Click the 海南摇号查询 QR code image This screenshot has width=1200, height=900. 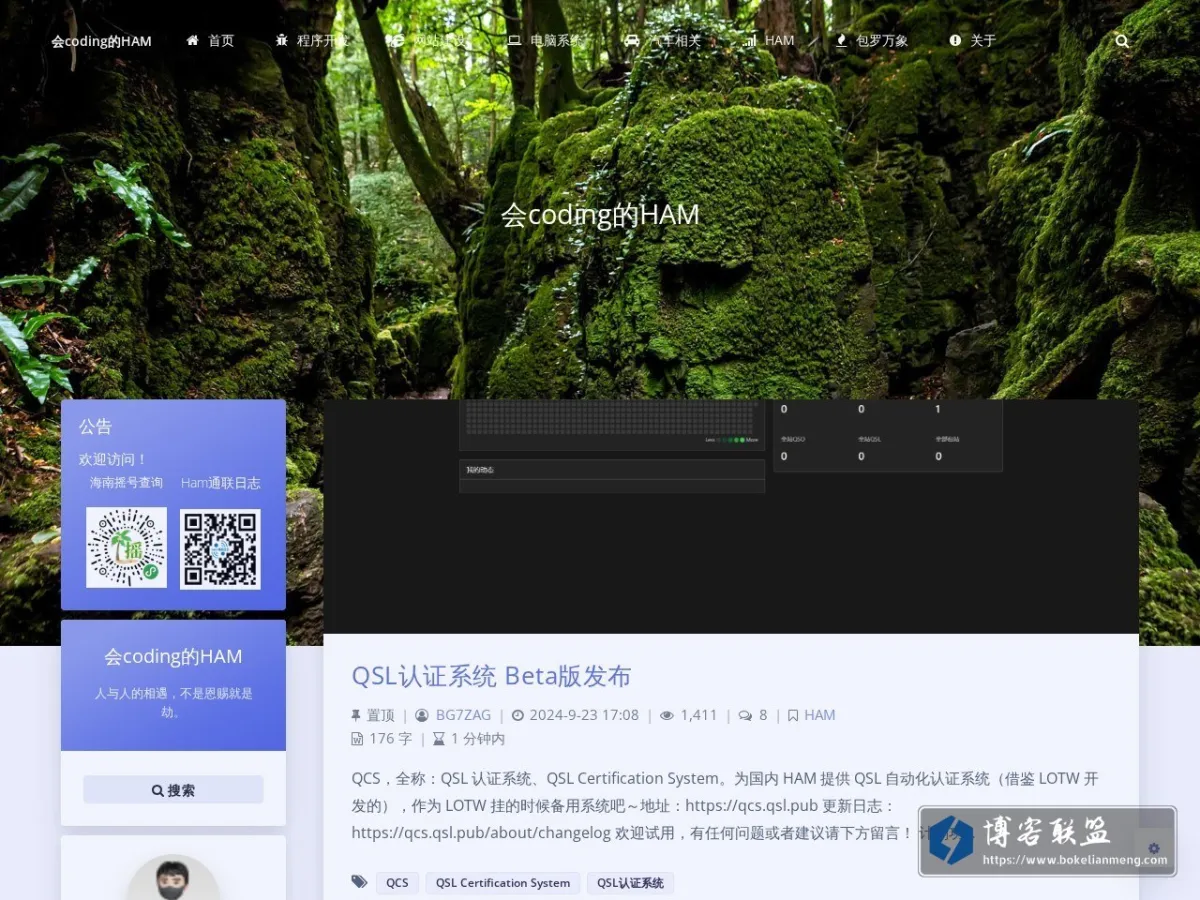(x=126, y=548)
